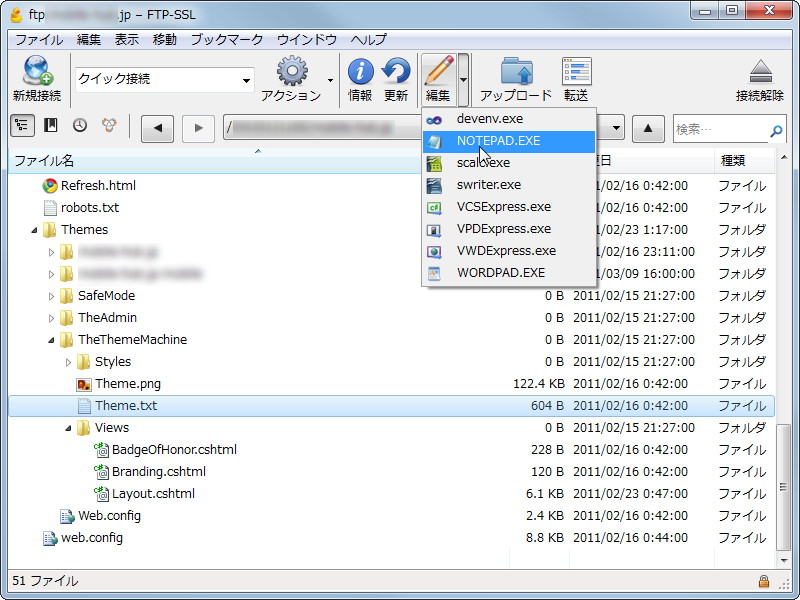800x600 pixels.
Task: Click the 122.4 KB size value
Action: [x=538, y=384]
